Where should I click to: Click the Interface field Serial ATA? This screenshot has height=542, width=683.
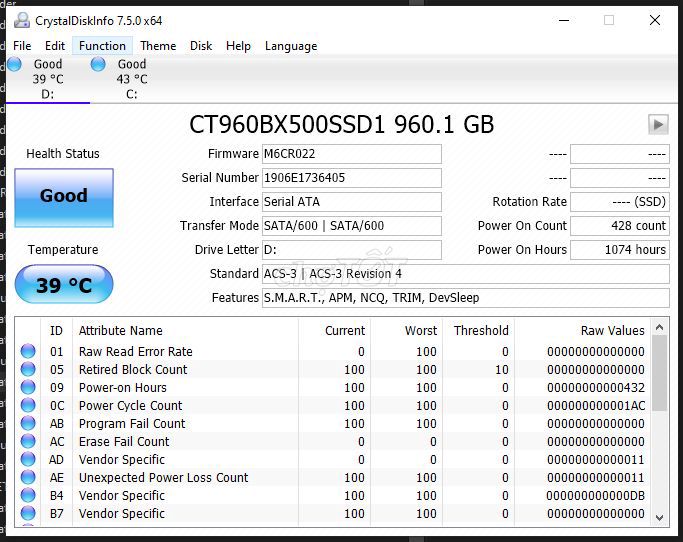coord(352,202)
